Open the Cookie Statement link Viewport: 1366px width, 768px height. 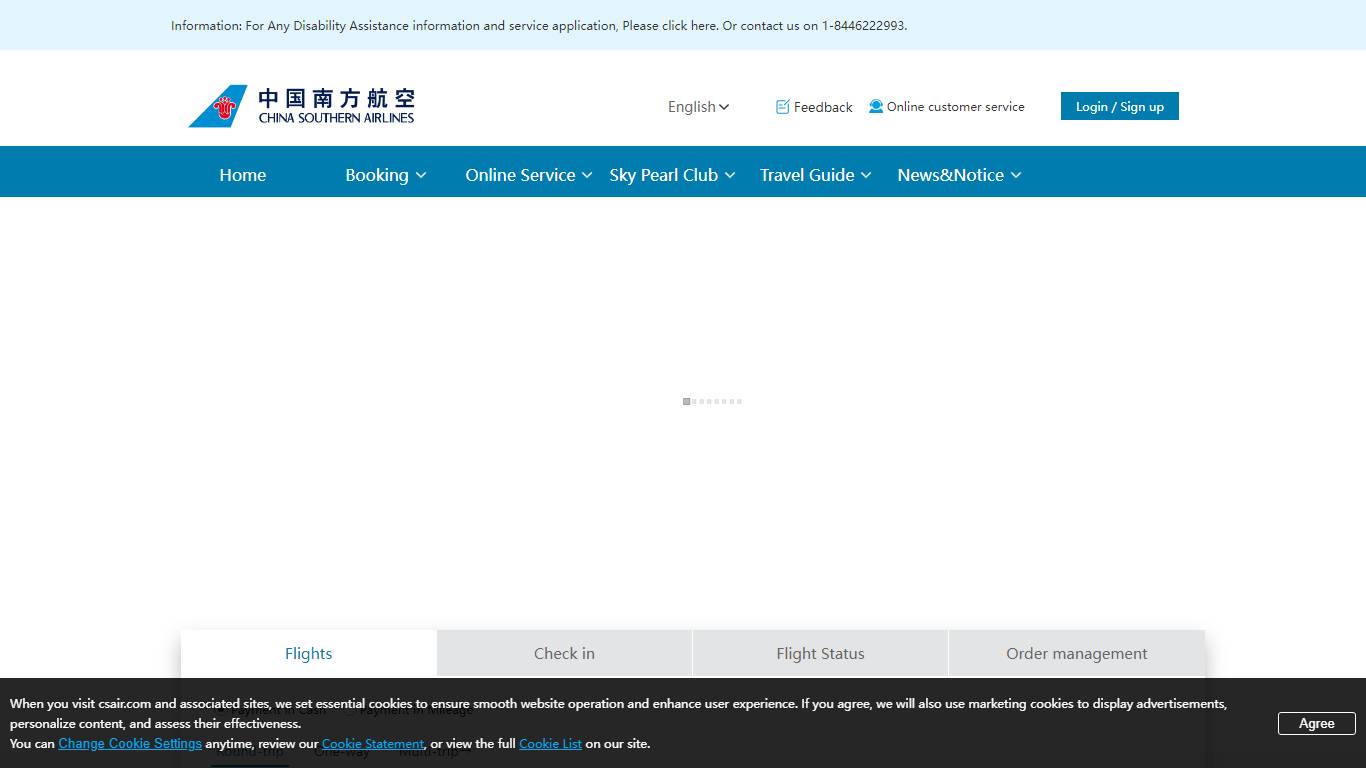click(373, 744)
